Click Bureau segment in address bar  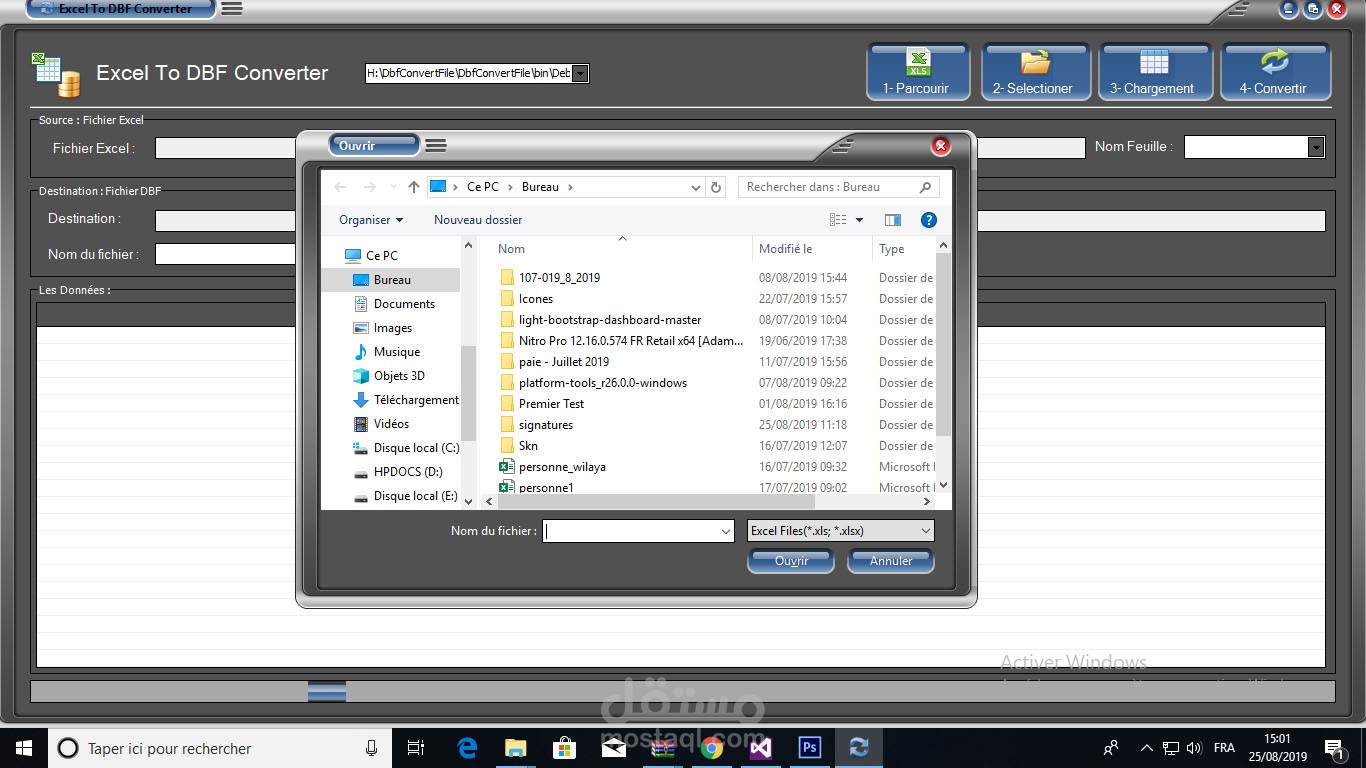click(x=540, y=187)
